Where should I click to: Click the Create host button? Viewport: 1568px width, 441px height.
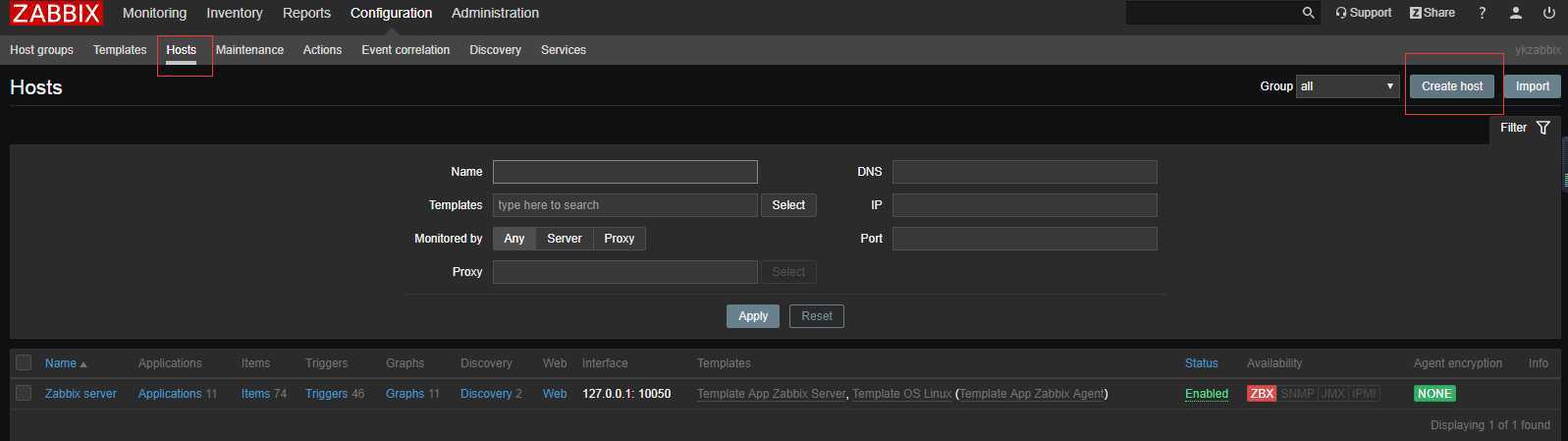(x=1452, y=86)
